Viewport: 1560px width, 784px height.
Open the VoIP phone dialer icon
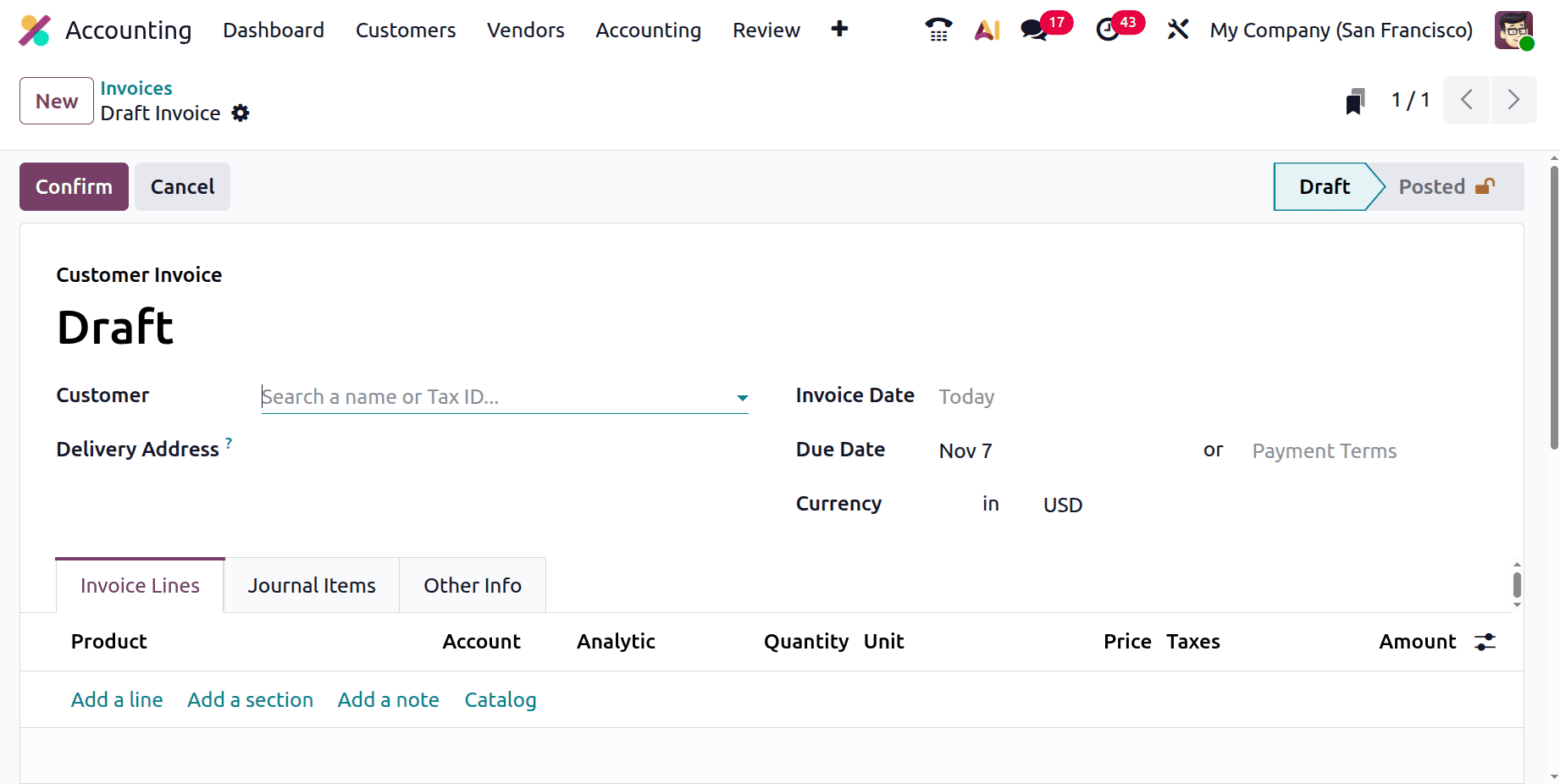point(938,29)
